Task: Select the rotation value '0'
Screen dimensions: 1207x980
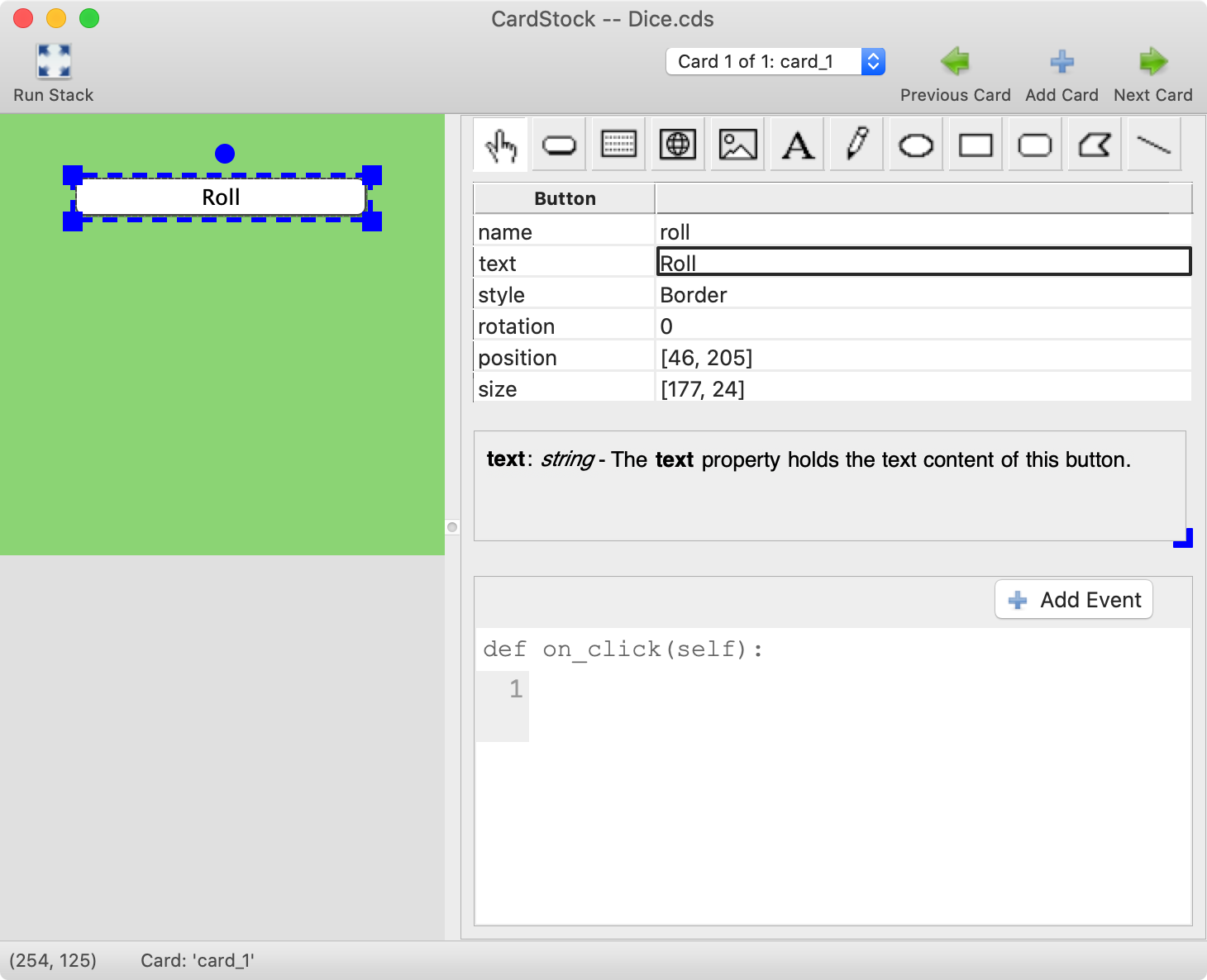Action: (923, 326)
